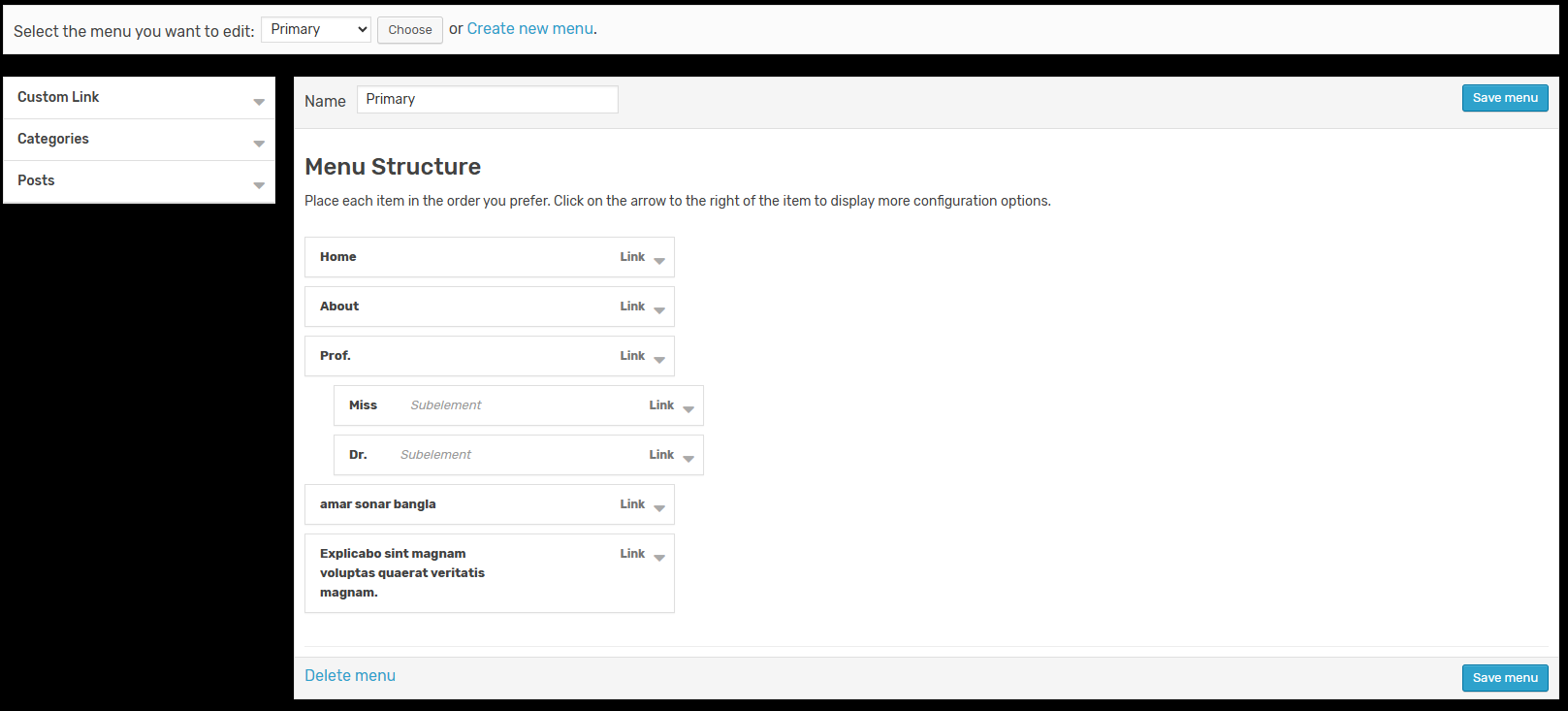
Task: Select the amar sonar bangla item title
Action: pos(378,504)
